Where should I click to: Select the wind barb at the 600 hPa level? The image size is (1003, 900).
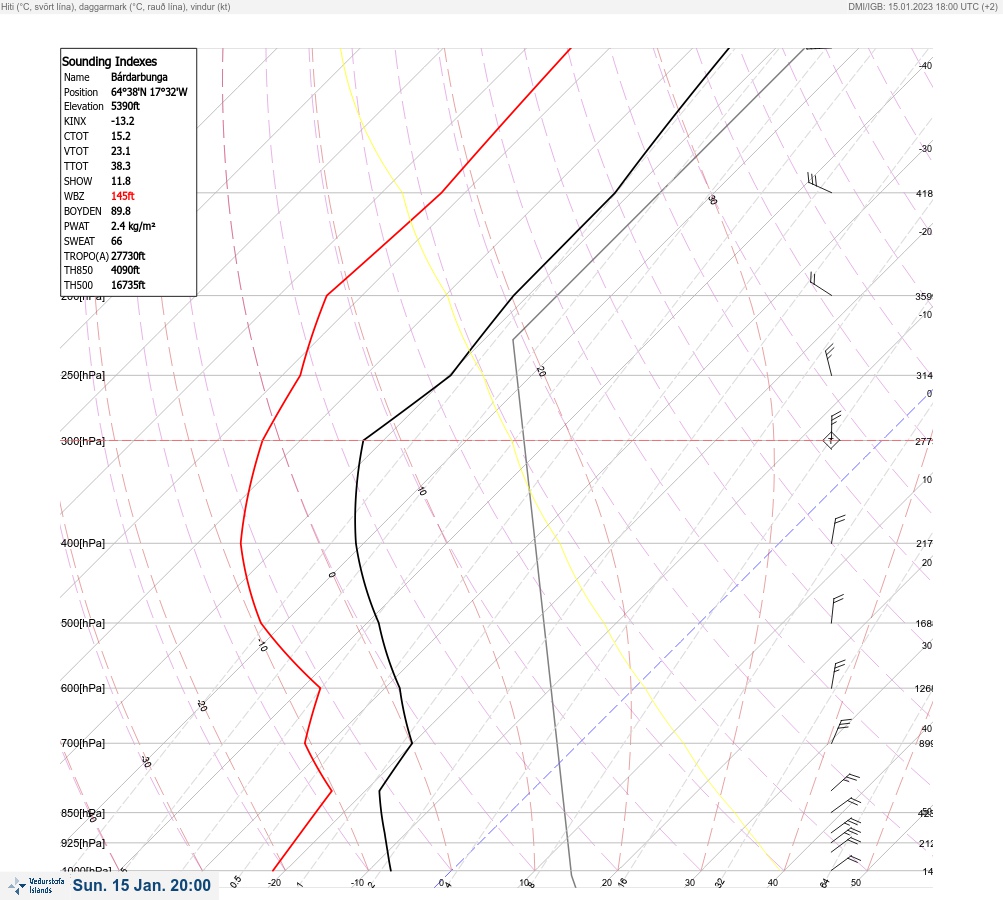(838, 674)
